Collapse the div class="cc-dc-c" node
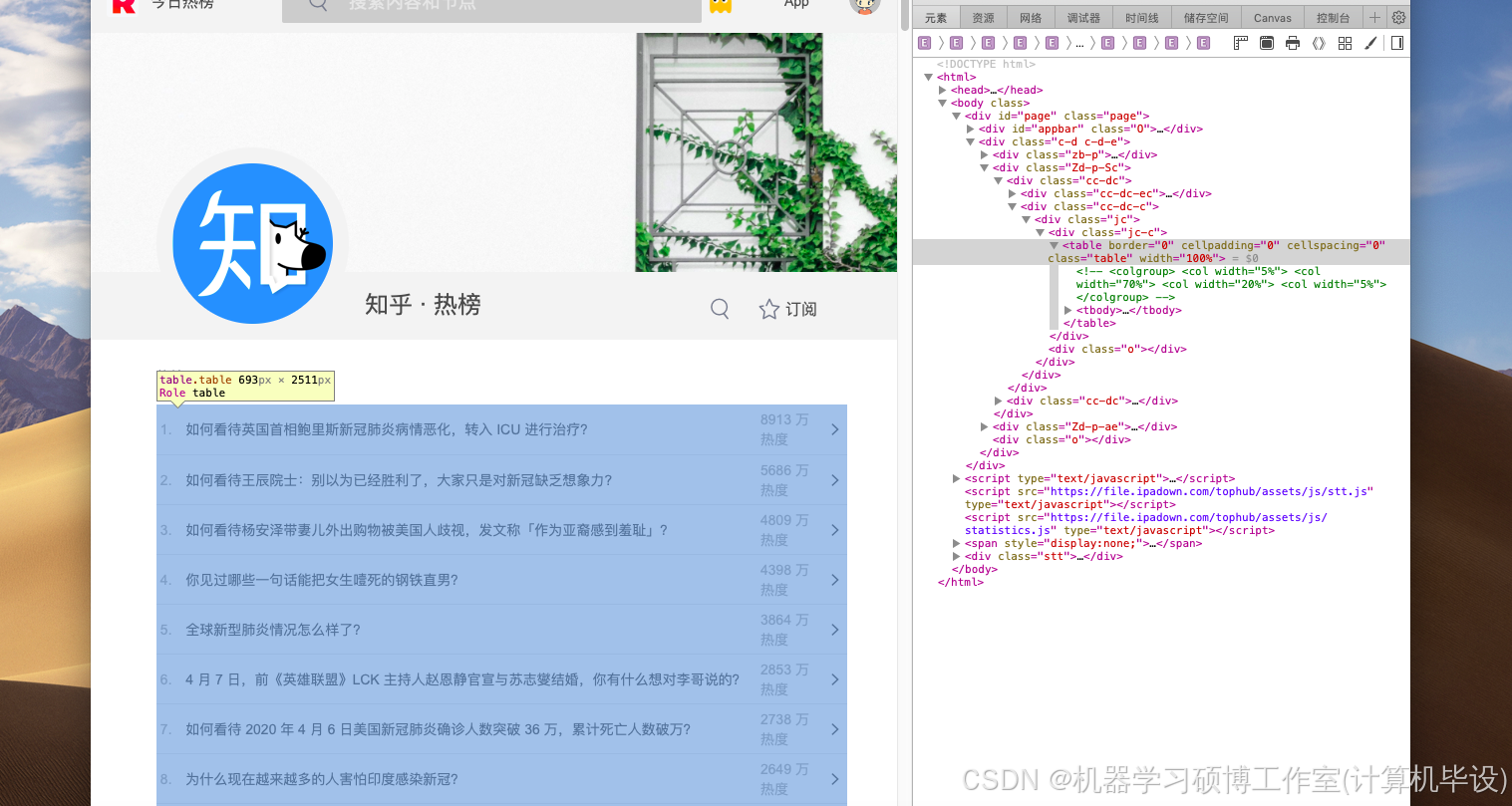Image resolution: width=1512 pixels, height=806 pixels. (1012, 206)
